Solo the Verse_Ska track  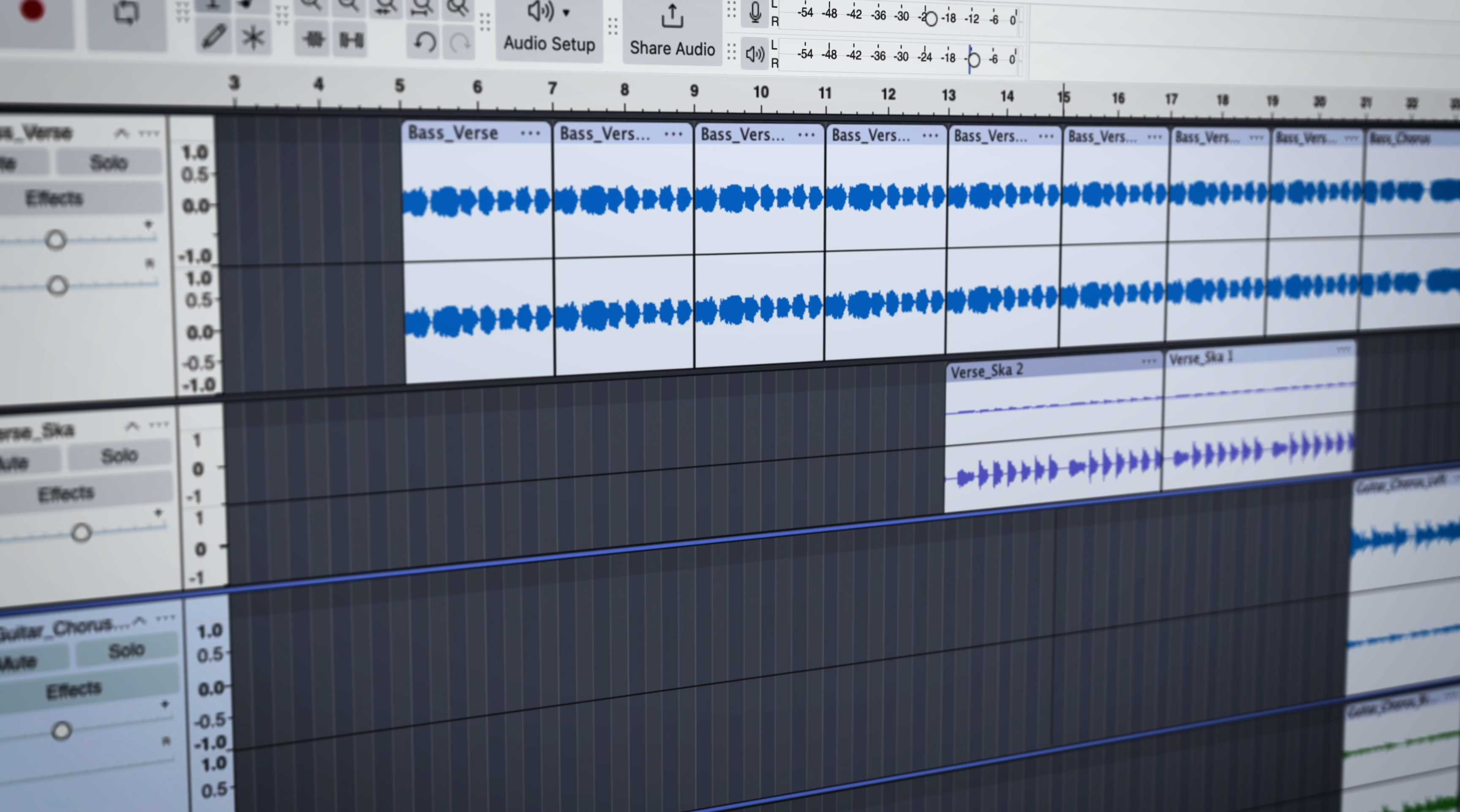pos(119,455)
